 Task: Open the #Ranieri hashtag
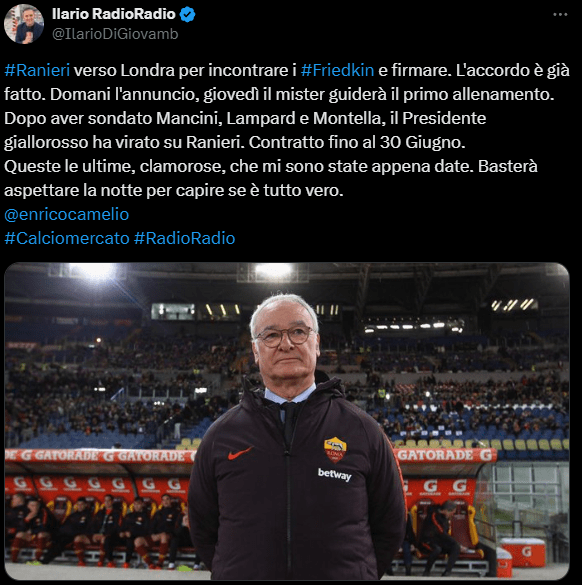[37, 70]
